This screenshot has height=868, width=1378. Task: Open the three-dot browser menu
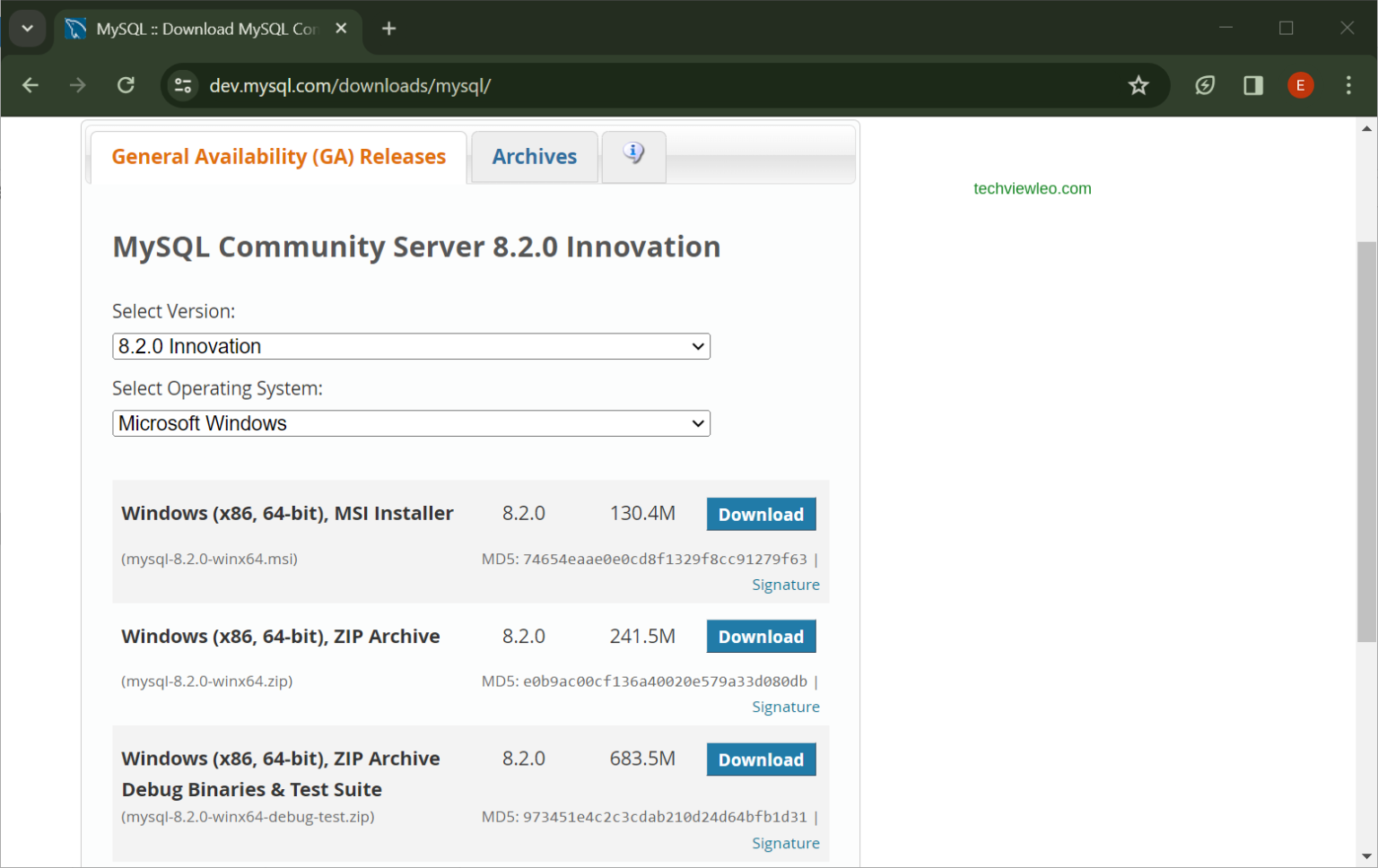(1347, 85)
